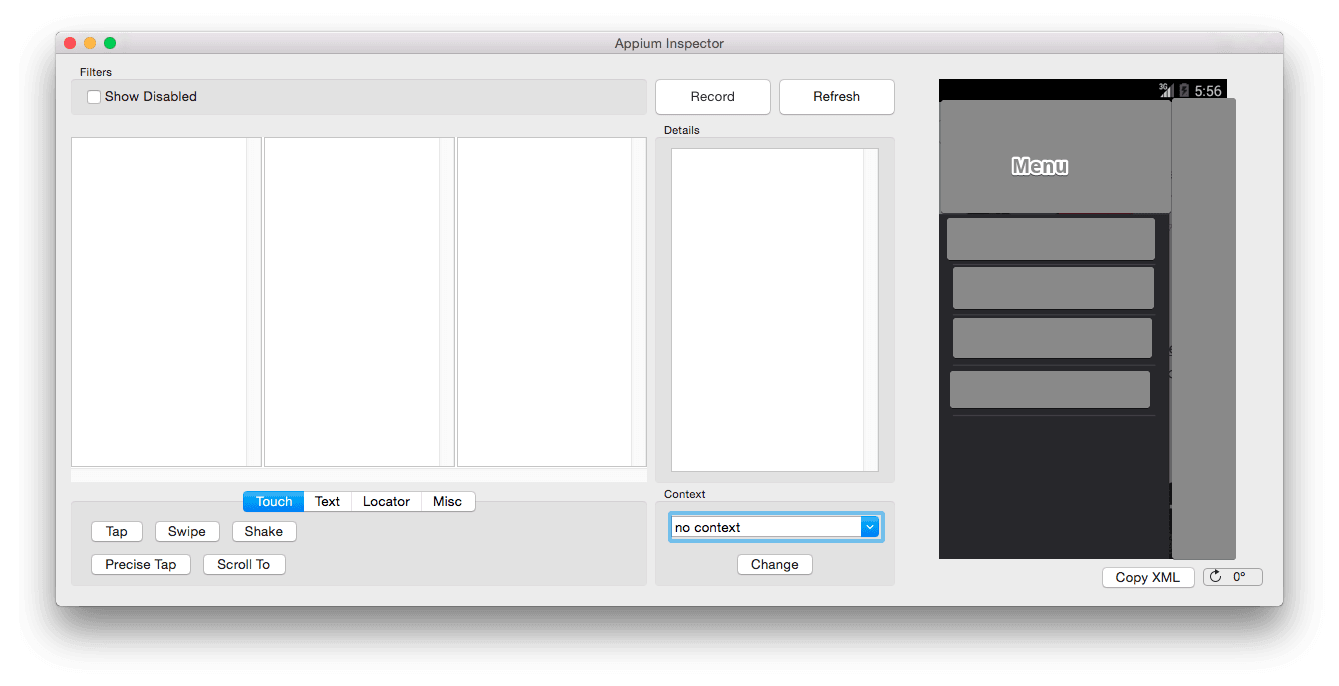This screenshot has width=1339, height=686.
Task: Rotate the device screenshot using the rotation icon
Action: tap(1232, 576)
